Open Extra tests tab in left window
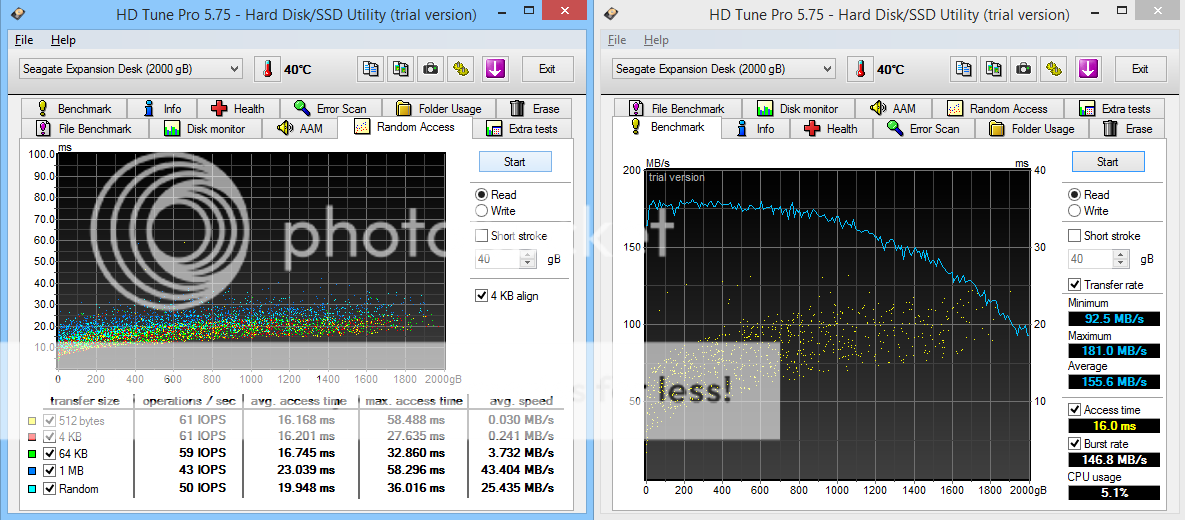The width and height of the screenshot is (1185, 520). tap(524, 128)
